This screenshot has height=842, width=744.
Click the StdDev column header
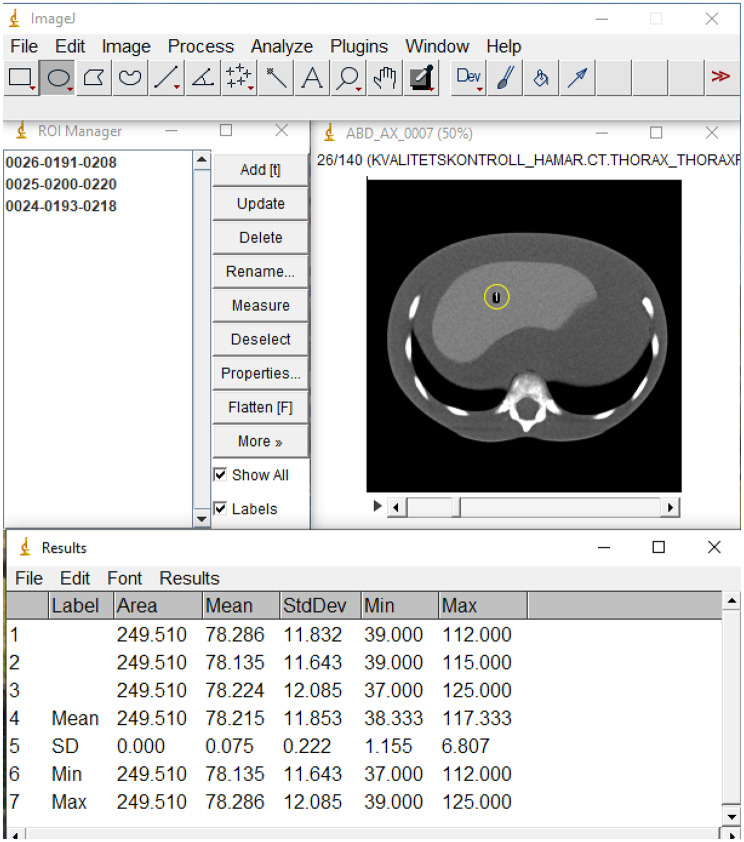(x=320, y=606)
